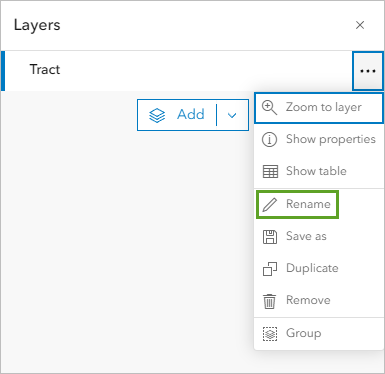The width and height of the screenshot is (385, 374).
Task: Select the Remove text in menu
Action: tap(308, 300)
